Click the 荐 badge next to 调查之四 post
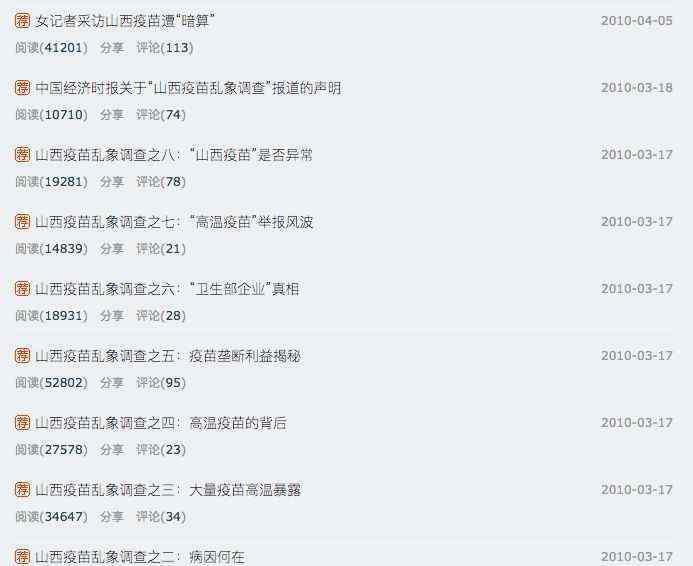 pos(22,422)
